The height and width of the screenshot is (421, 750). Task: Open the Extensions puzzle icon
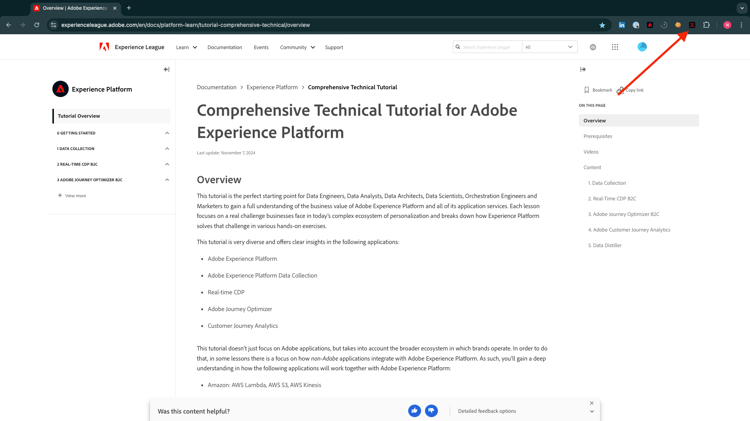pyautogui.click(x=706, y=25)
